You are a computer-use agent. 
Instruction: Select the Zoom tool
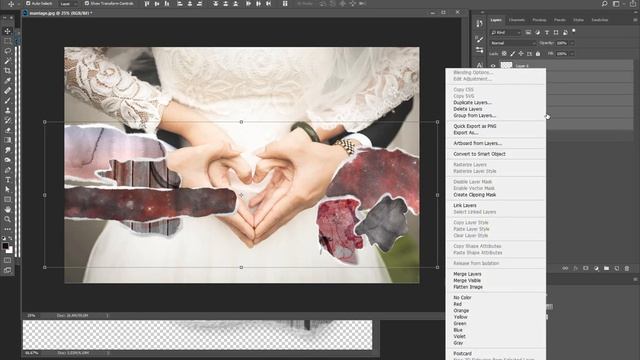point(7,219)
